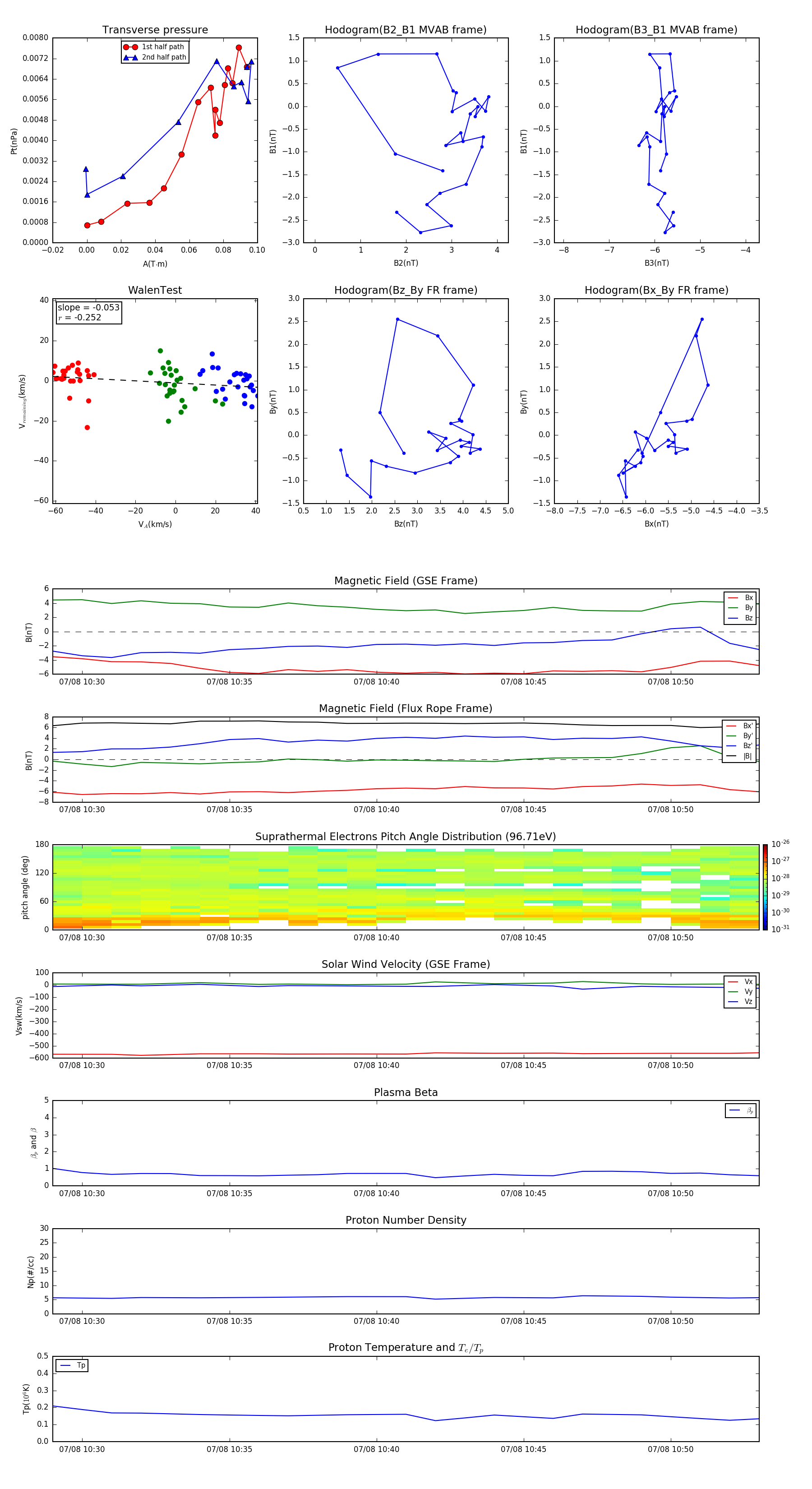Click 'Proton Number Density' plot title

click(x=406, y=1220)
